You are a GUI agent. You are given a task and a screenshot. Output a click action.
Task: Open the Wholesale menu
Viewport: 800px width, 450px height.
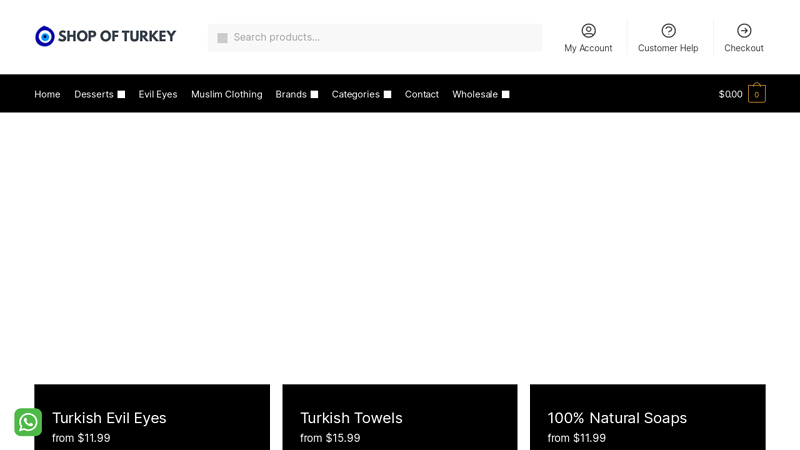[x=475, y=94]
